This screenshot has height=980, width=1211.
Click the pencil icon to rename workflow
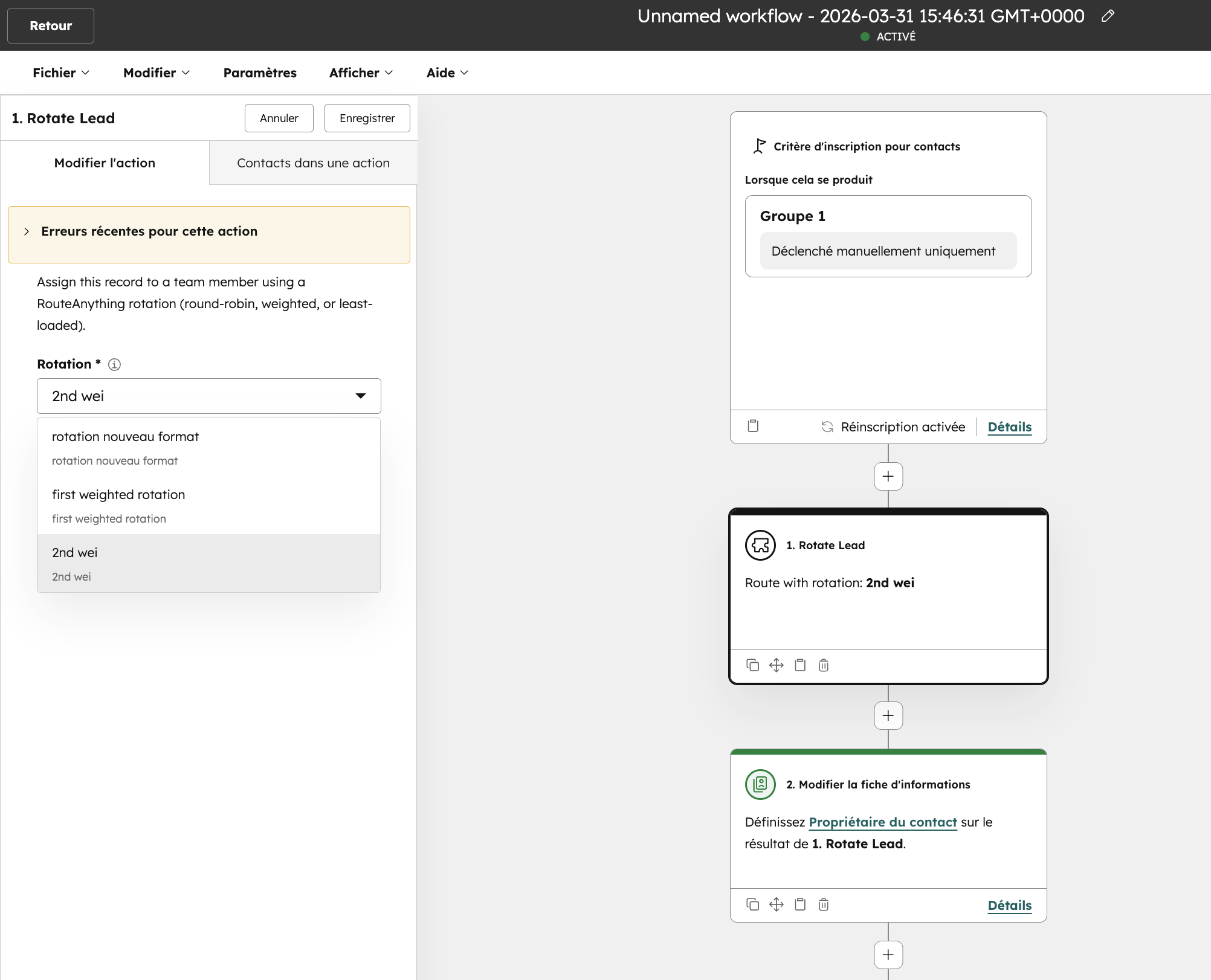1108,16
